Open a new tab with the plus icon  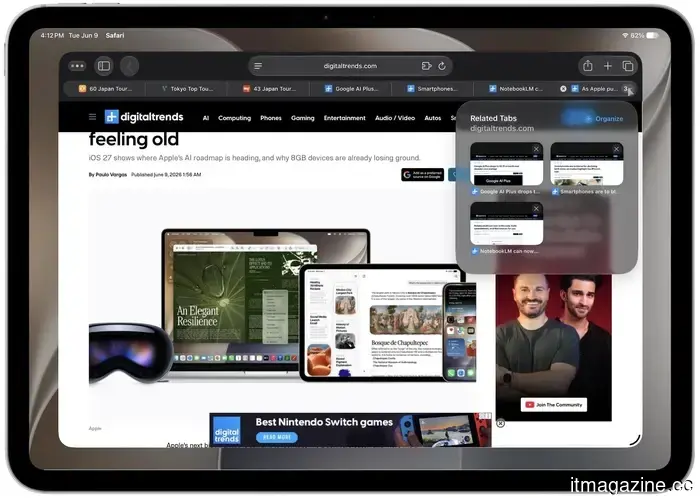[608, 66]
